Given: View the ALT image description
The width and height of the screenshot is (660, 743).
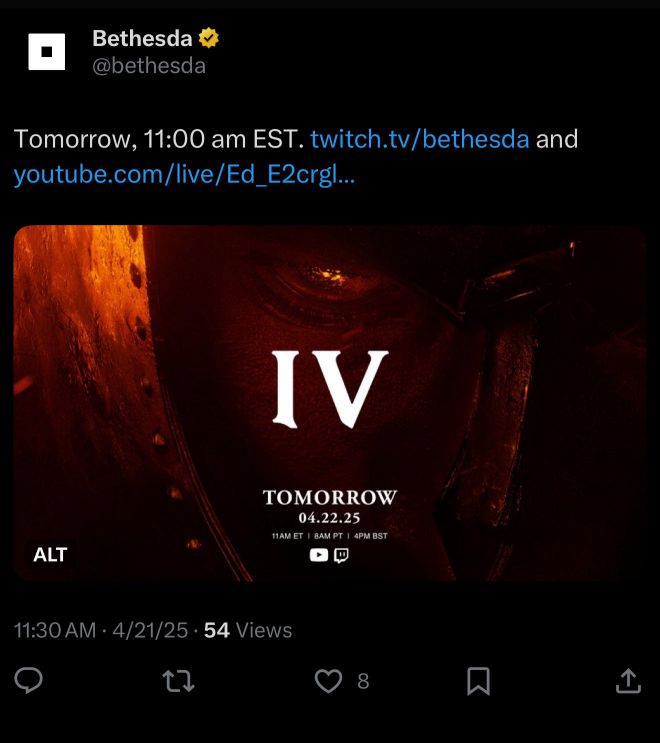Looking at the screenshot, I should pos(50,554).
